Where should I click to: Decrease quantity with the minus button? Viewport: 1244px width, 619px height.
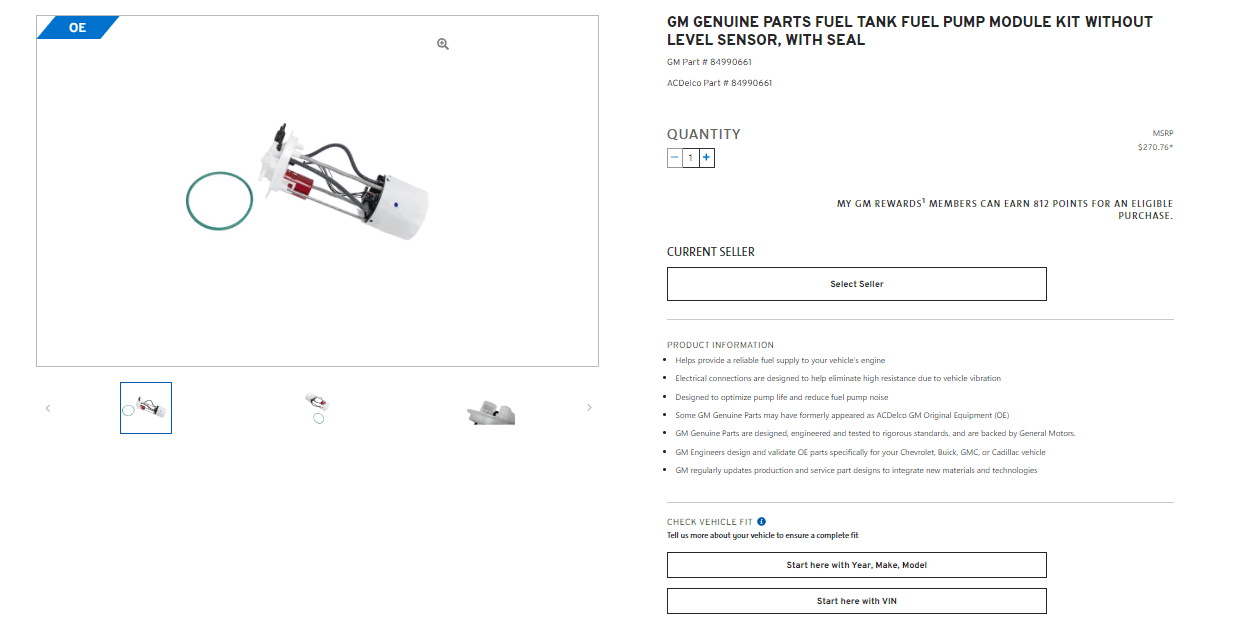675,157
